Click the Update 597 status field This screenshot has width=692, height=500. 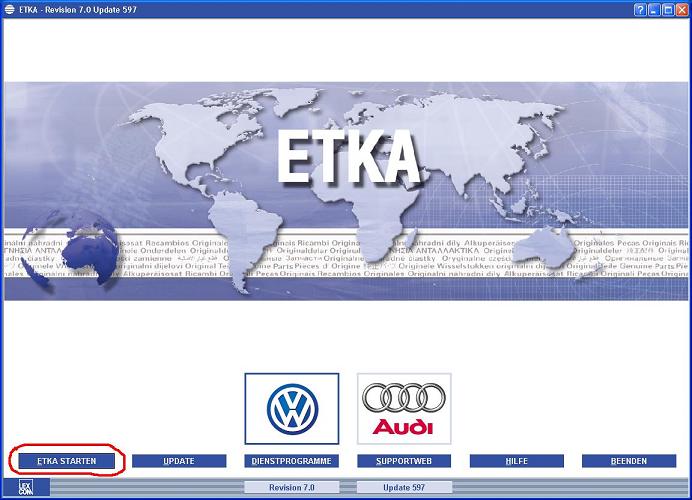[404, 487]
